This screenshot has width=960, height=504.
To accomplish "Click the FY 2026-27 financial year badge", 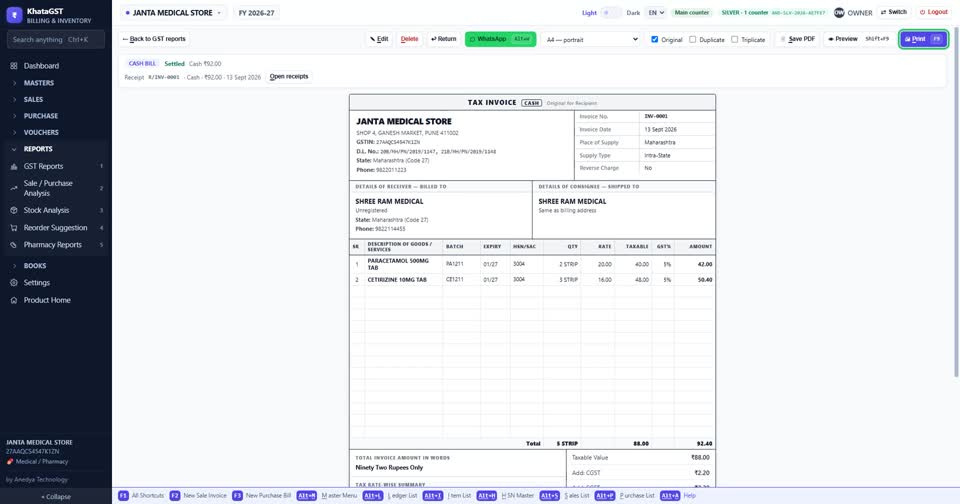I will [x=257, y=12].
